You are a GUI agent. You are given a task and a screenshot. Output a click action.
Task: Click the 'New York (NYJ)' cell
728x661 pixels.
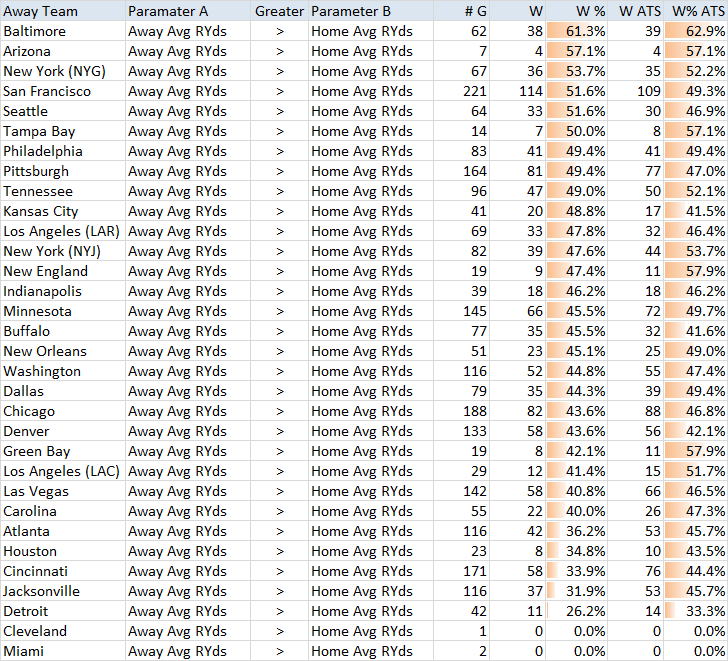click(63, 251)
